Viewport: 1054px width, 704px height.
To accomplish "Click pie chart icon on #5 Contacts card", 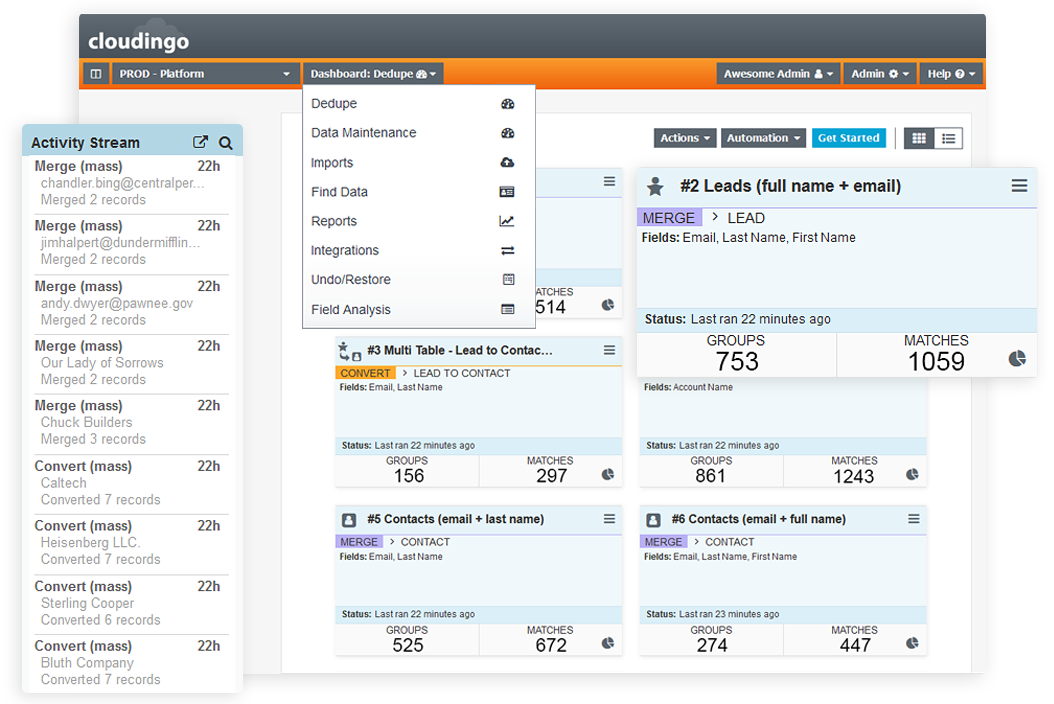I will [x=607, y=644].
